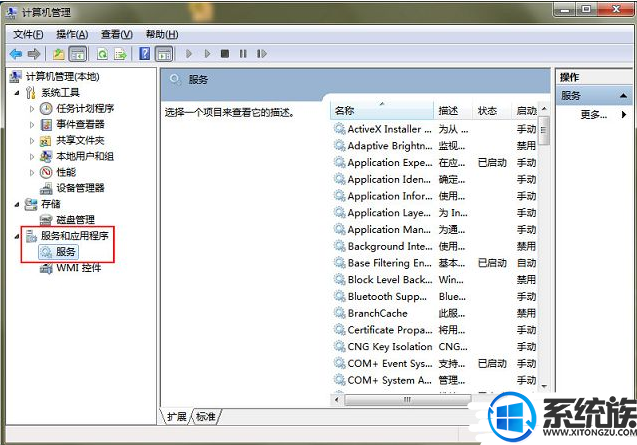Expand the 本地用户和组 node arrow

[32, 156]
